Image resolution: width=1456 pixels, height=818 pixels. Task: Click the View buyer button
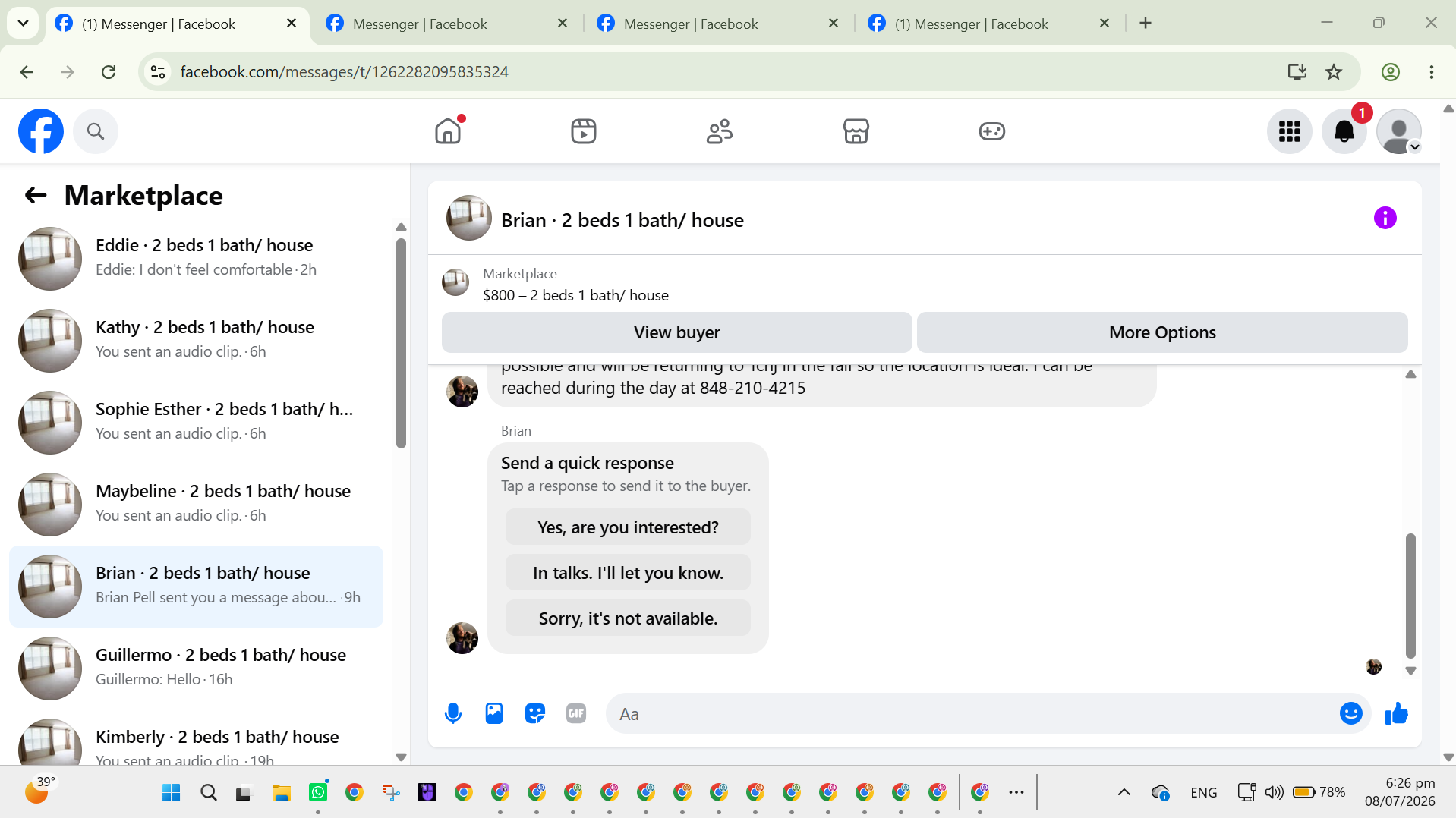pos(677,332)
